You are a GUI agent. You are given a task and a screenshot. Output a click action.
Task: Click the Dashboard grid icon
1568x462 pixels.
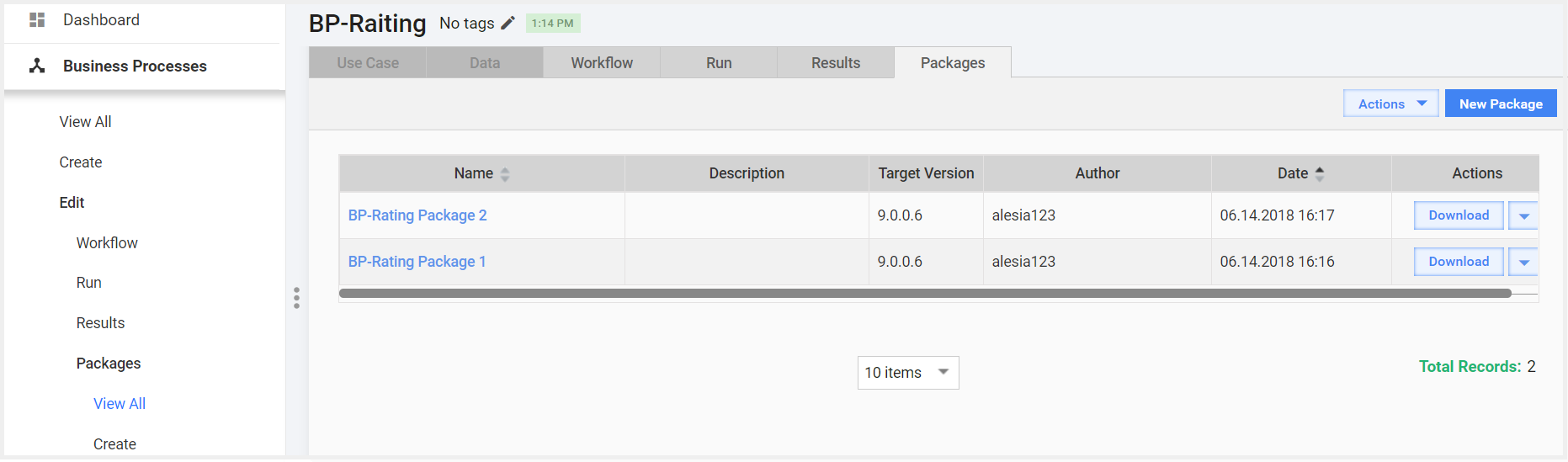(x=37, y=19)
